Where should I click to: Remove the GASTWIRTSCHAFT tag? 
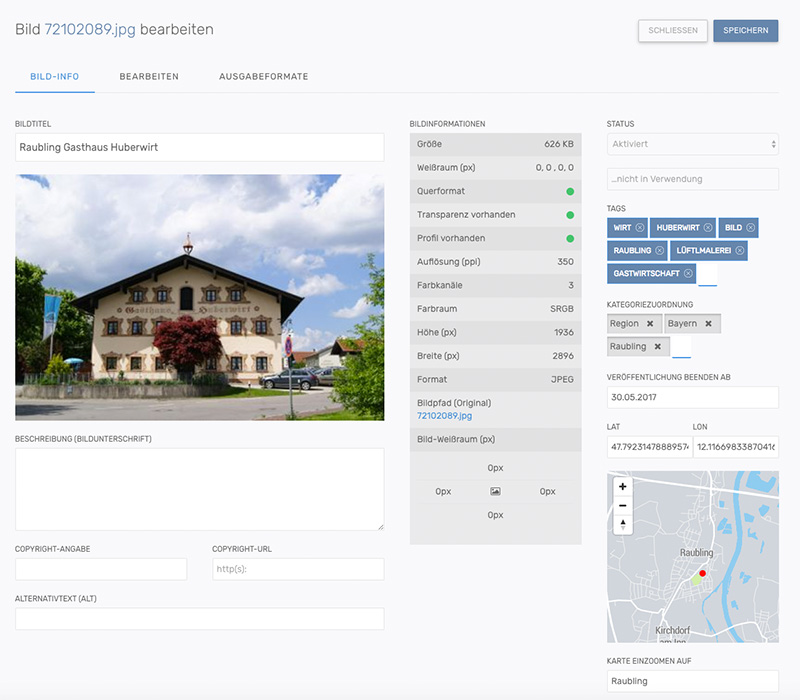pyautogui.click(x=688, y=273)
